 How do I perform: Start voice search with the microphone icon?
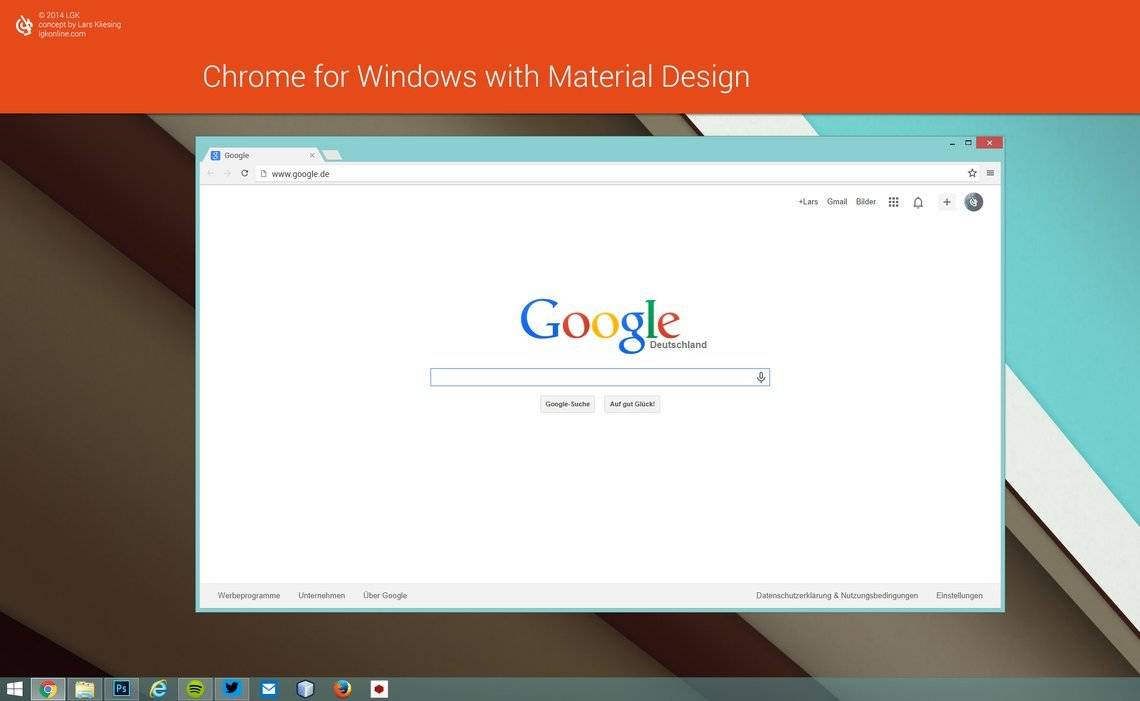760,377
